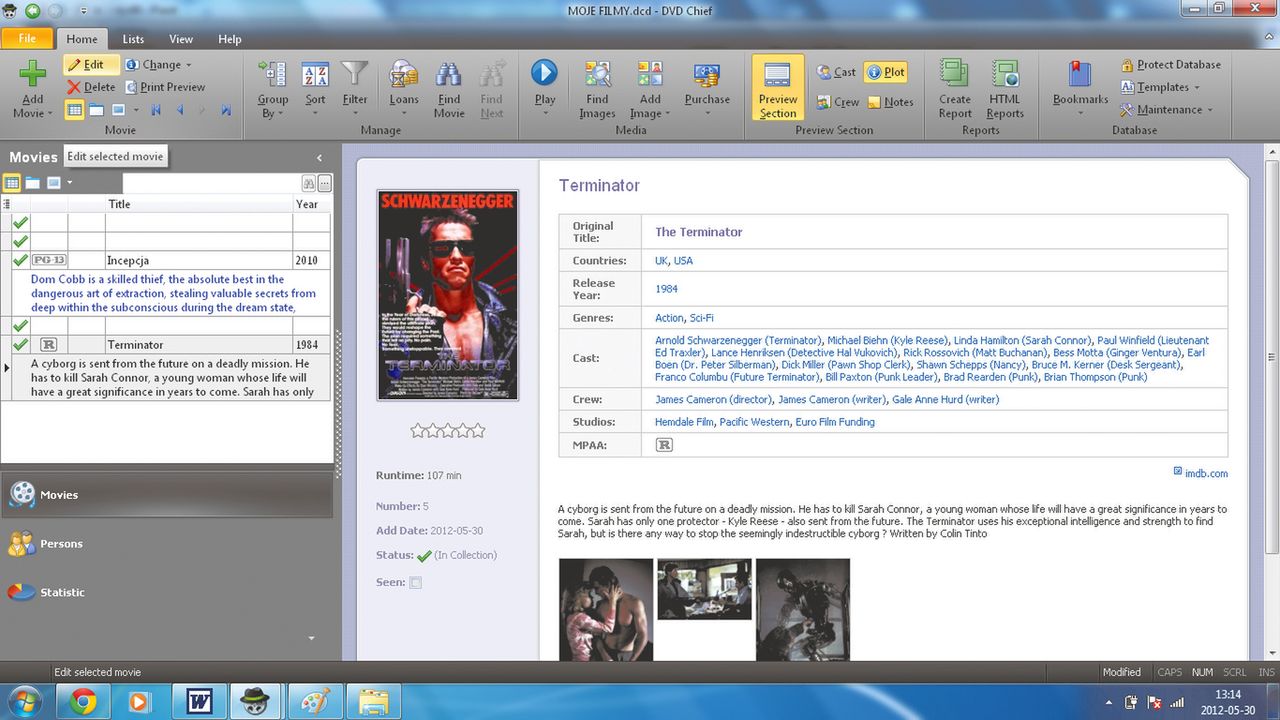
Task: Open the Loans dropdown
Action: [404, 89]
